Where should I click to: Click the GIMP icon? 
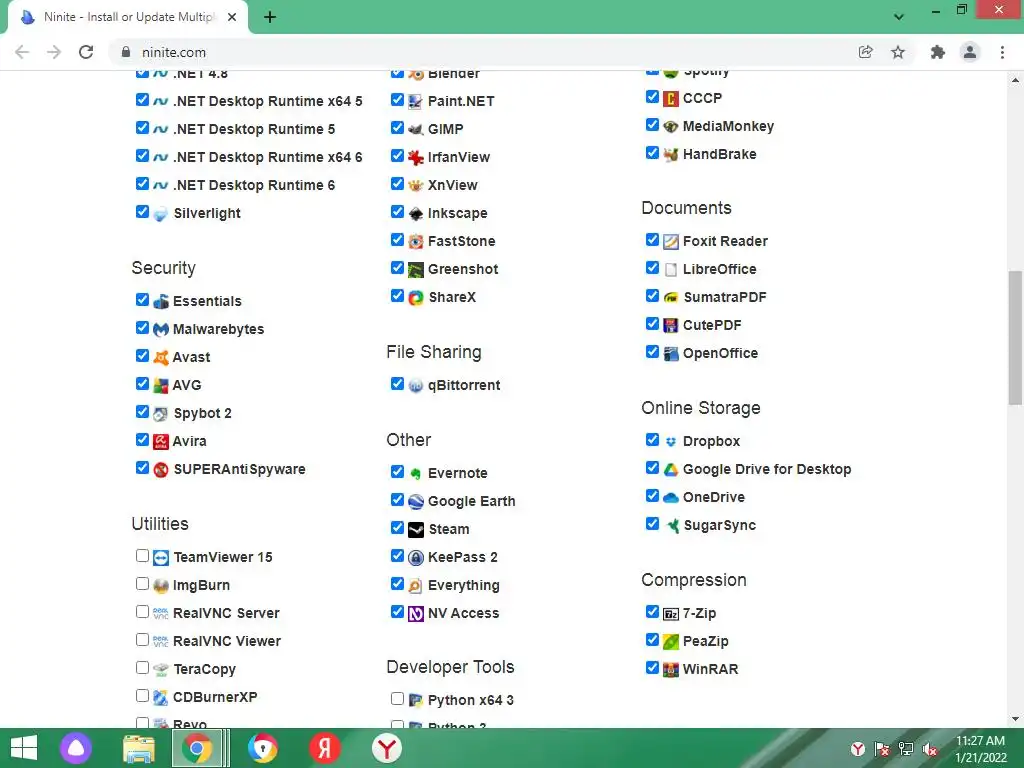tap(416, 130)
